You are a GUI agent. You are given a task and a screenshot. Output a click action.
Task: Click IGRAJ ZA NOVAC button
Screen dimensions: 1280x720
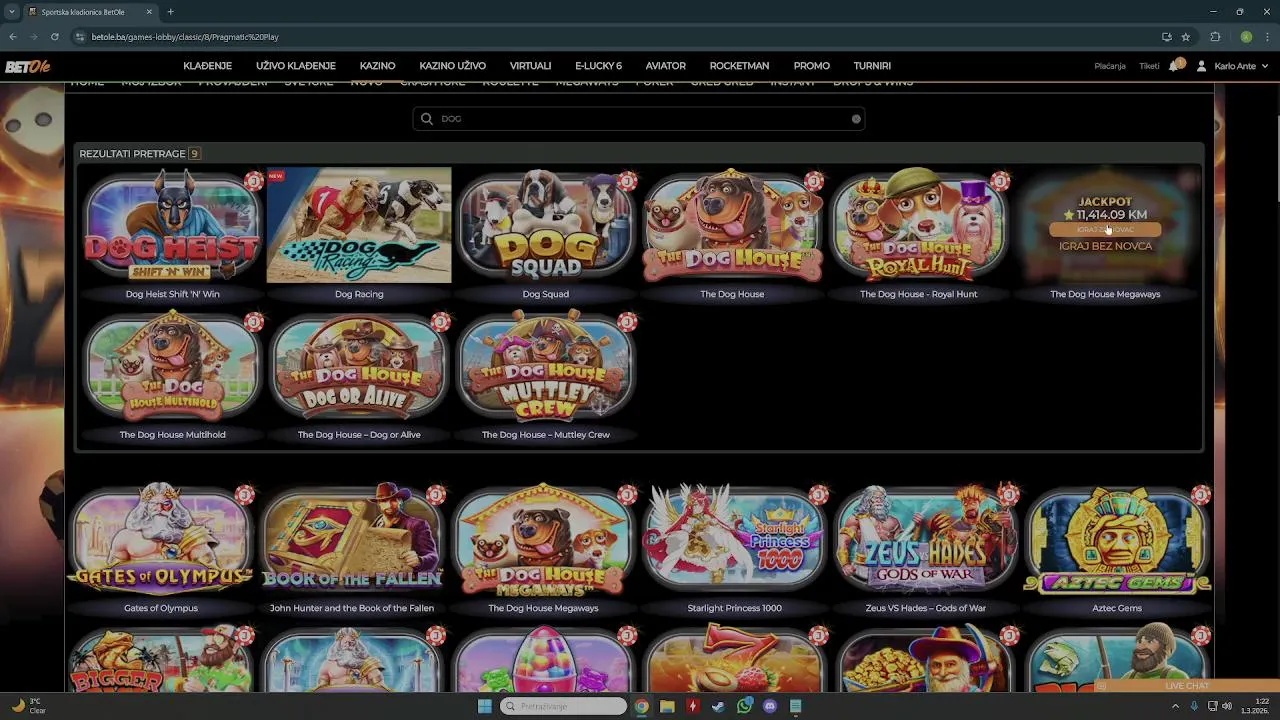[x=1105, y=230]
